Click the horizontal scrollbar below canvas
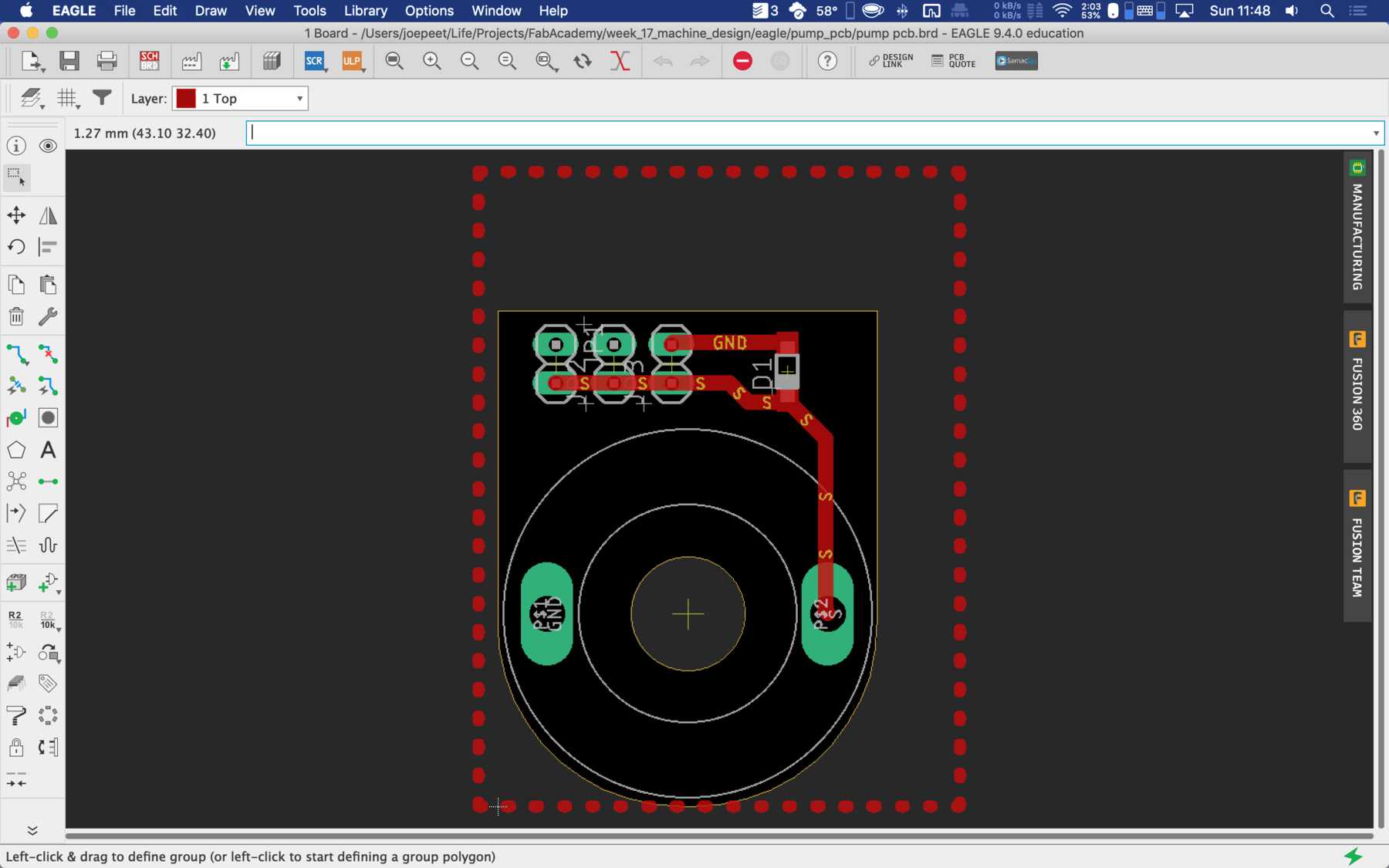This screenshot has width=1389, height=868. click(x=719, y=836)
